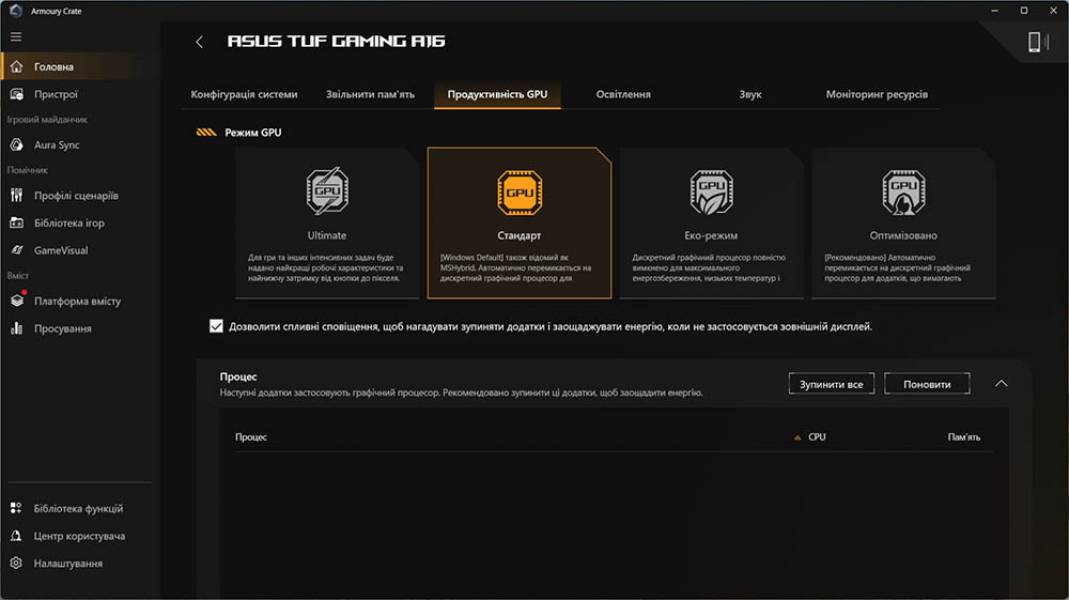This screenshot has width=1069, height=600.
Task: Select the Еко-режим GPU leaf icon
Action: coord(711,192)
